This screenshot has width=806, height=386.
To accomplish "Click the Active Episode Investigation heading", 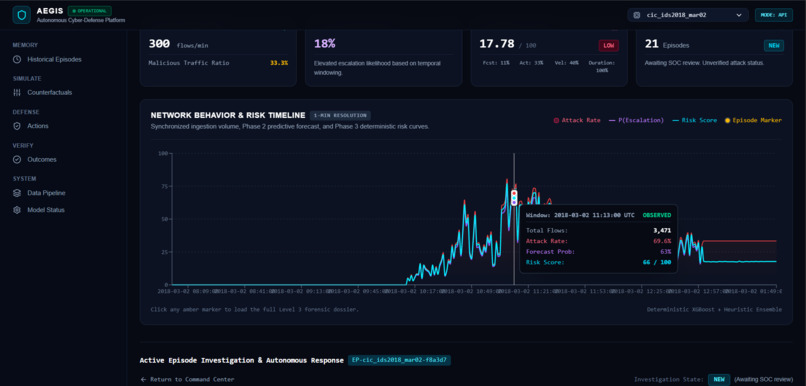I will tap(242, 360).
